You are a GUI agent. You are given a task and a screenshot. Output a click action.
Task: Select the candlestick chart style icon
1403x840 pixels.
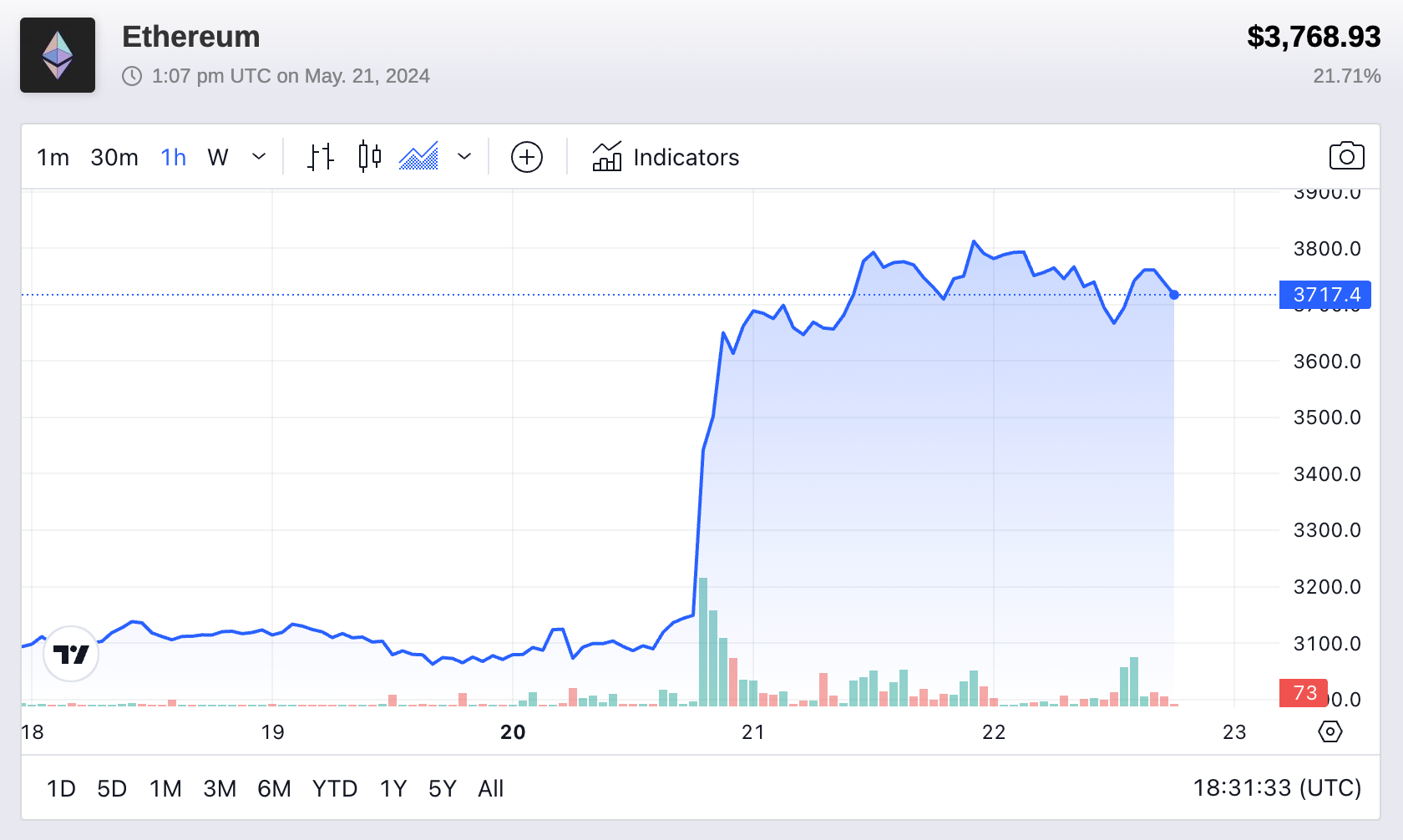coord(370,157)
